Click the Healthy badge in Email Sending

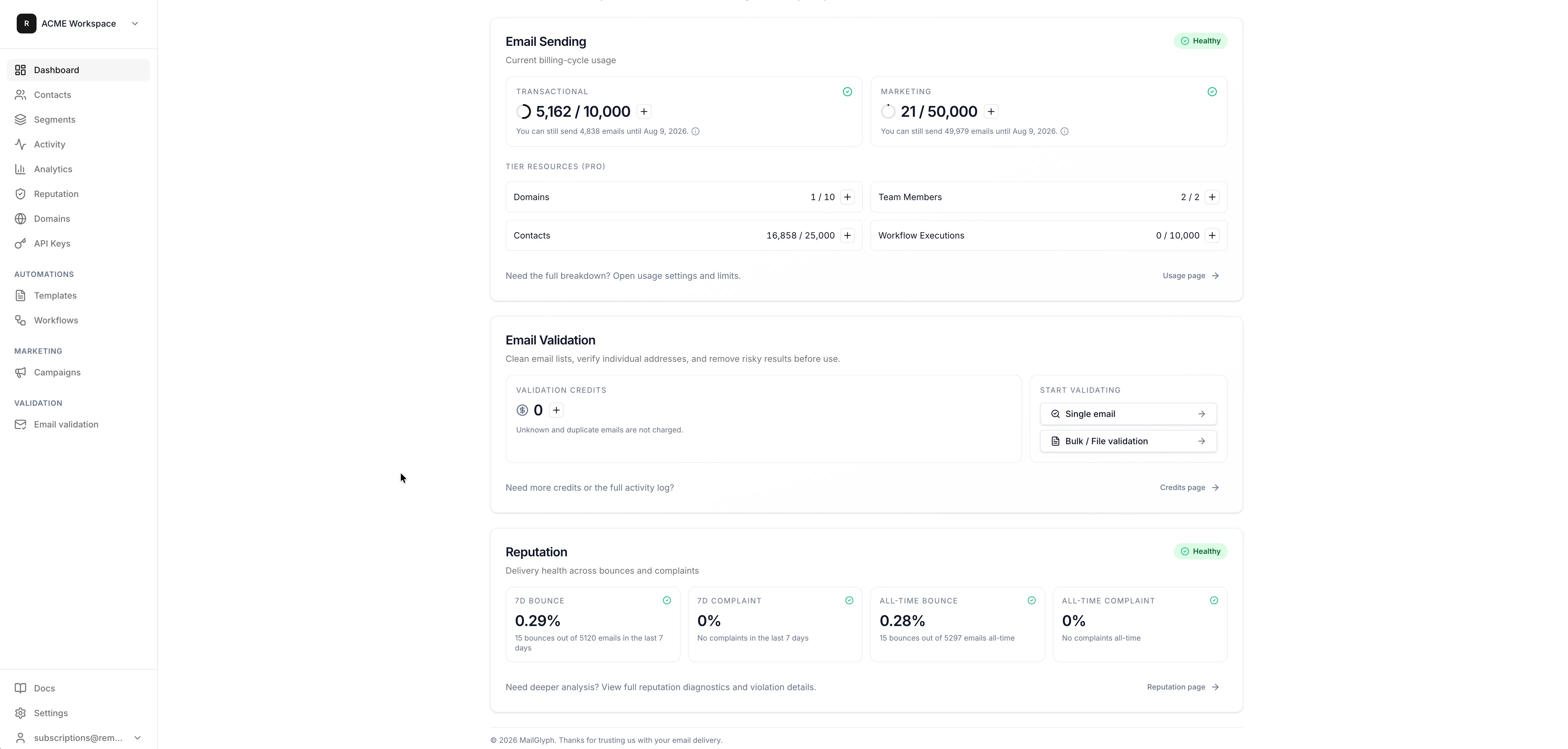1200,41
